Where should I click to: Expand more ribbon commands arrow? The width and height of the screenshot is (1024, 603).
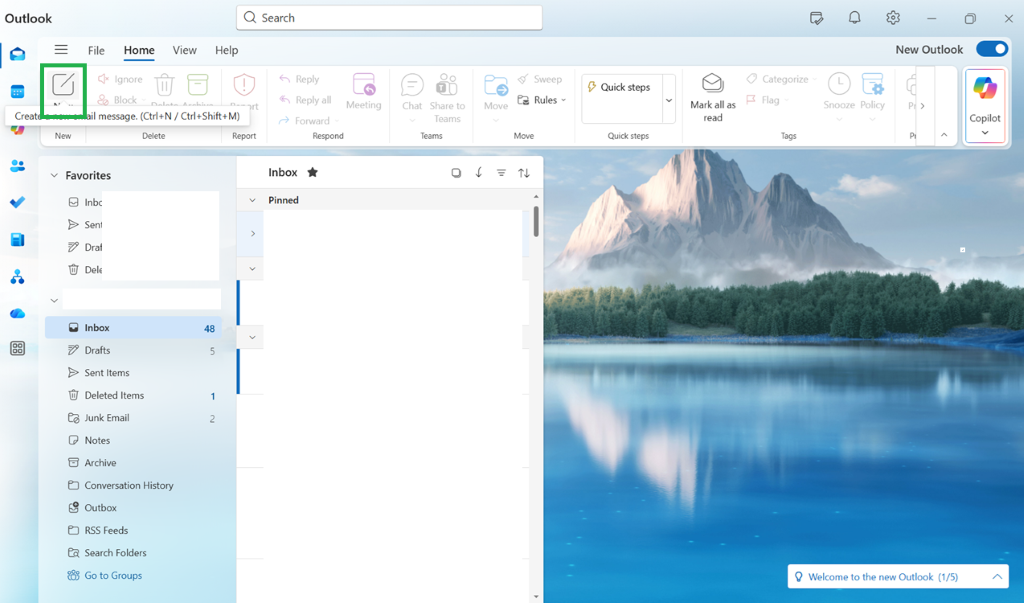coord(922,105)
